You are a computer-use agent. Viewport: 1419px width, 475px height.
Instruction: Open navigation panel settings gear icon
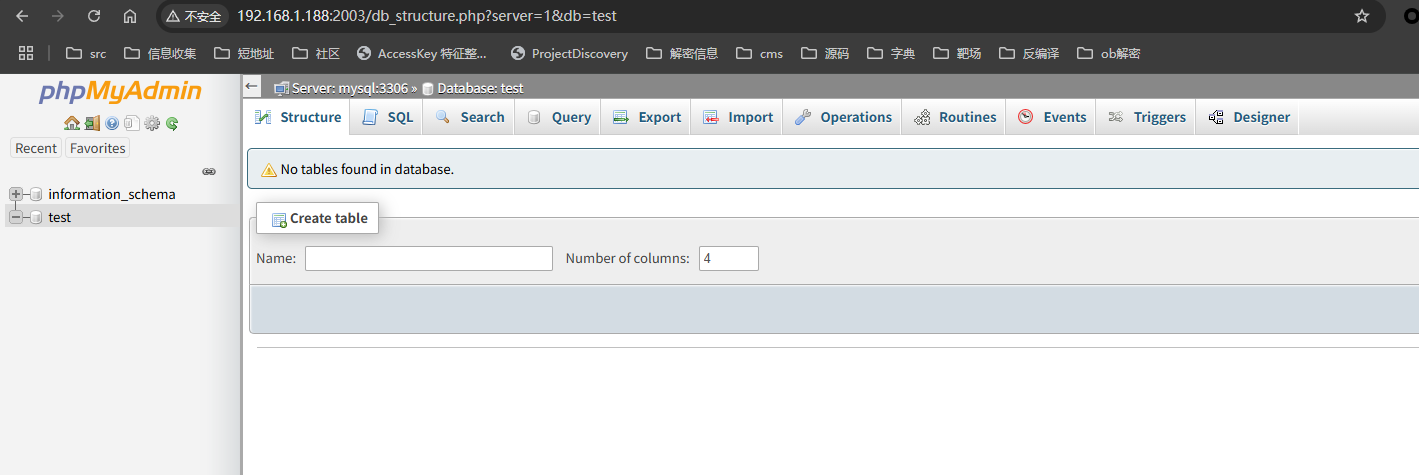point(152,124)
